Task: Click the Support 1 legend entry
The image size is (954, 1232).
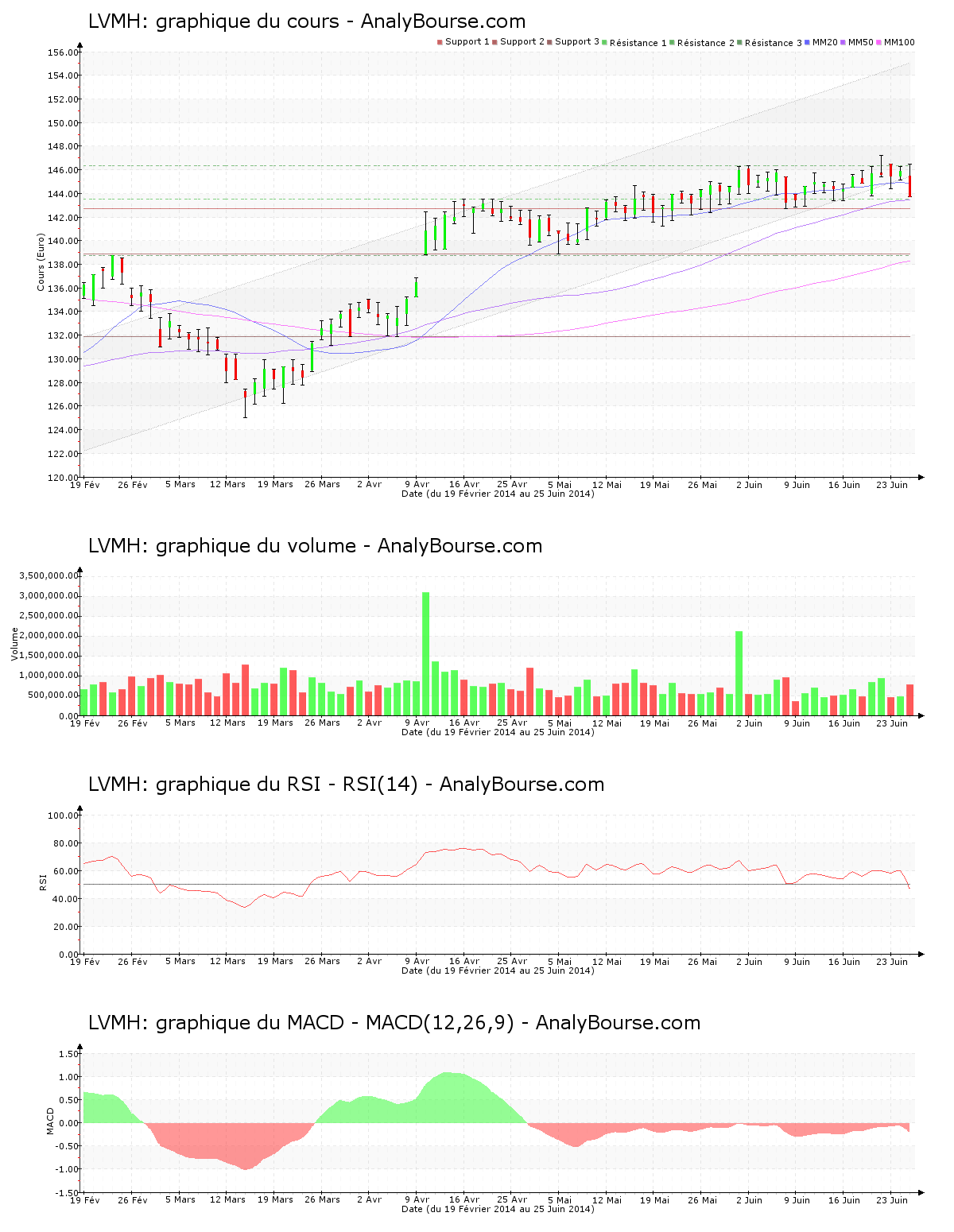Action: coord(463,42)
